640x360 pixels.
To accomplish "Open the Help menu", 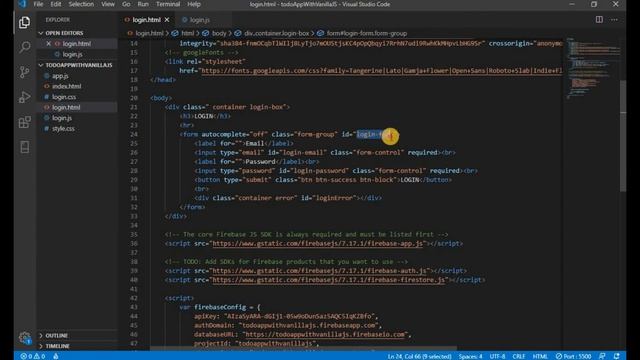I will (x=194, y=4).
